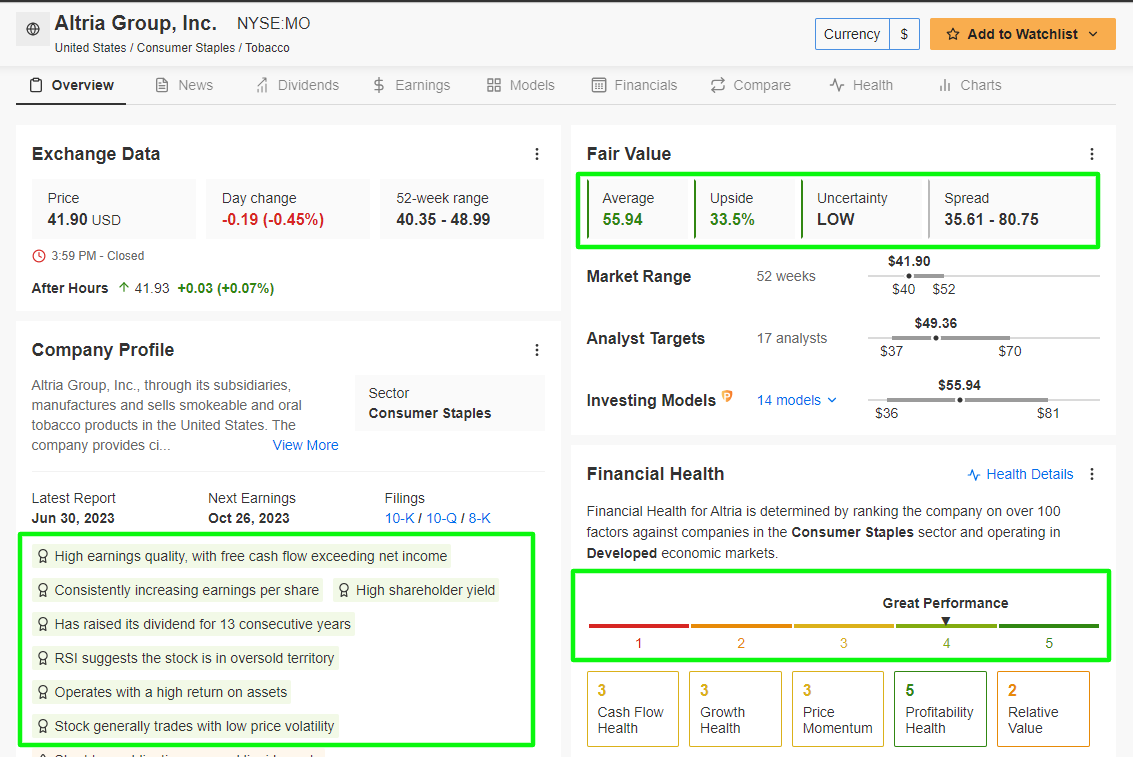This screenshot has width=1133, height=757.
Task: Click the Next Earnings date Oct 26, 2023
Action: 249,518
